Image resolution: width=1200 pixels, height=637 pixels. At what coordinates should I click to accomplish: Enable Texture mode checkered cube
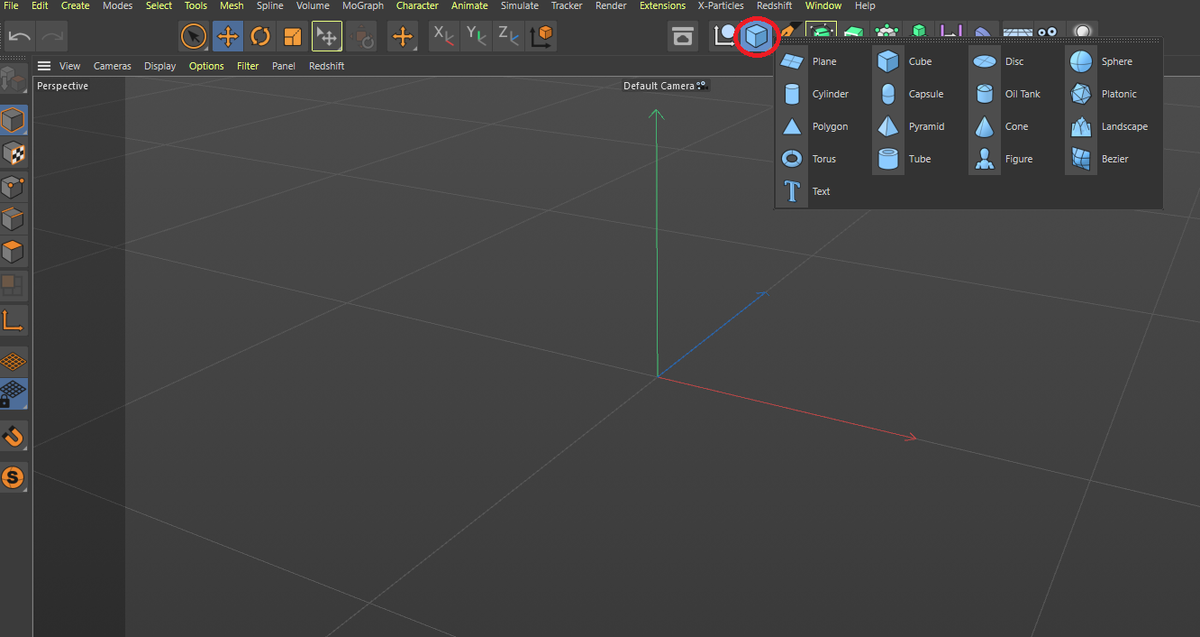(13, 154)
